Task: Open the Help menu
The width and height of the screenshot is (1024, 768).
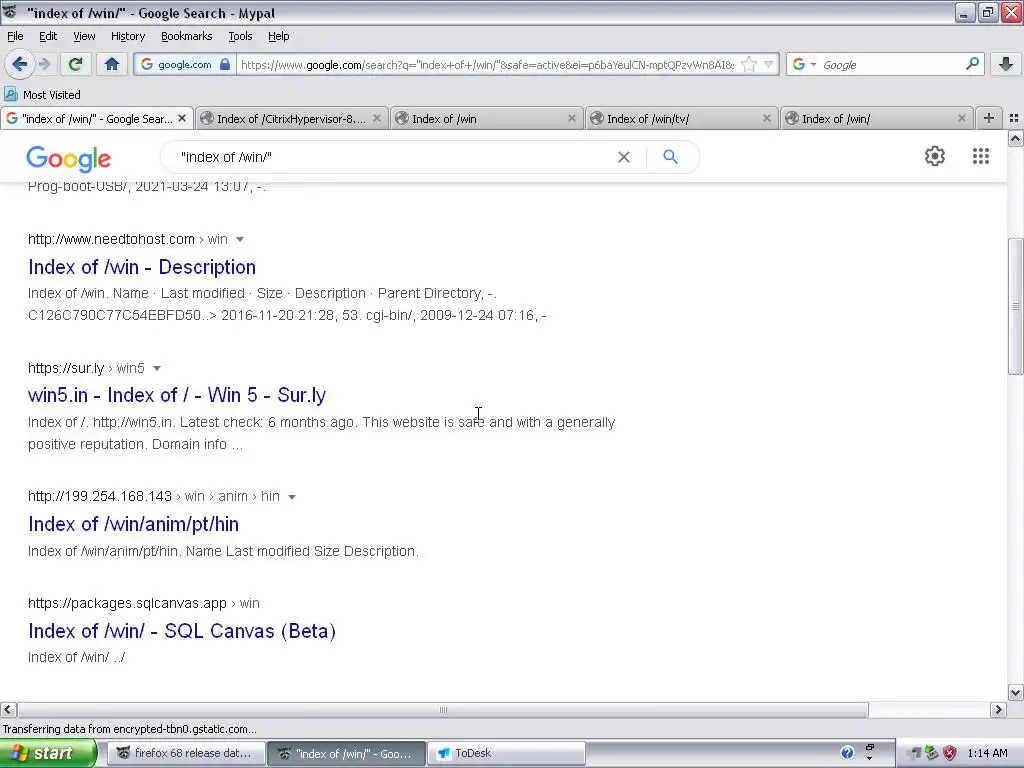Action: point(278,36)
